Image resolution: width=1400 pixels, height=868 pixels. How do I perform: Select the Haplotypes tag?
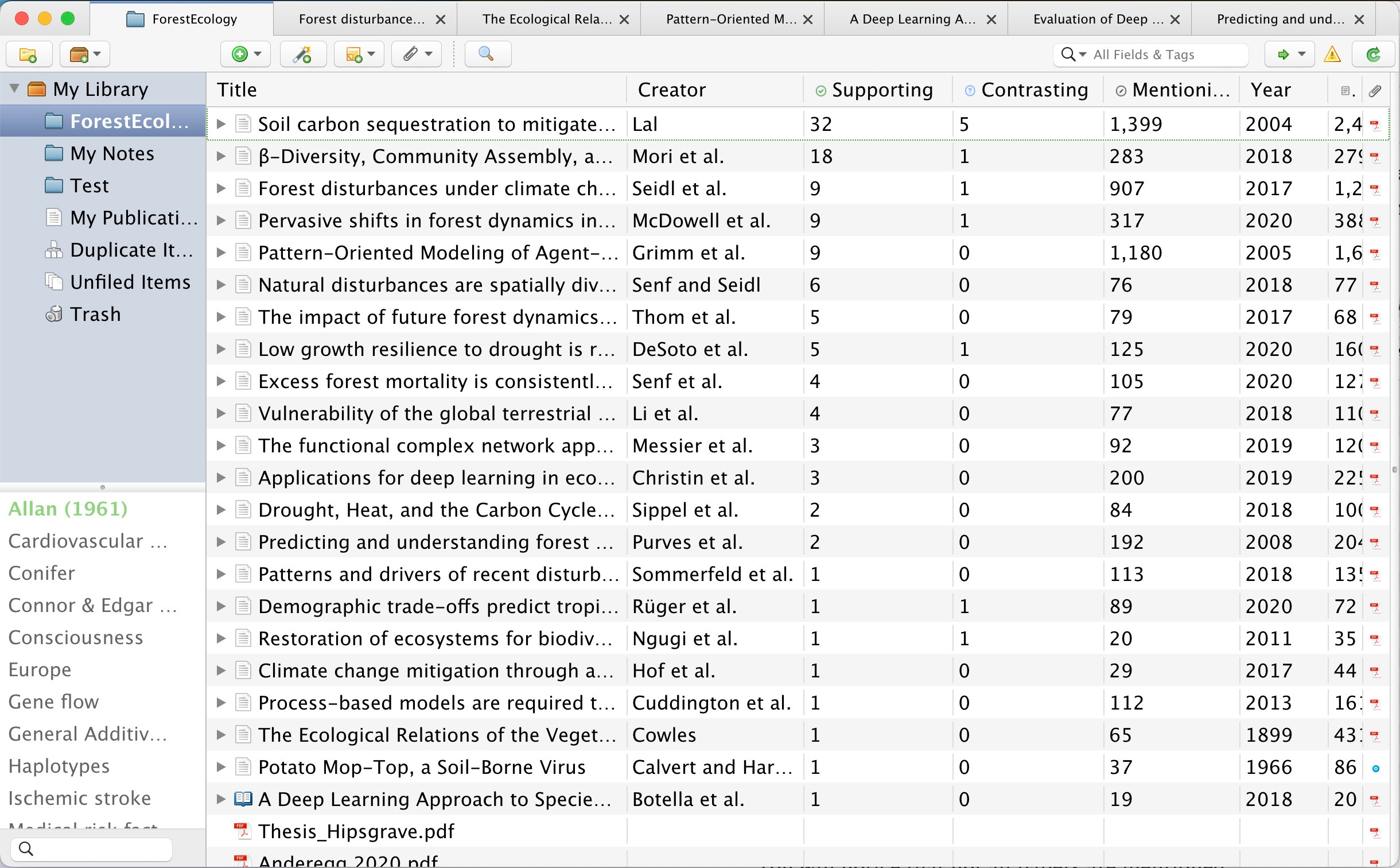pos(59,766)
